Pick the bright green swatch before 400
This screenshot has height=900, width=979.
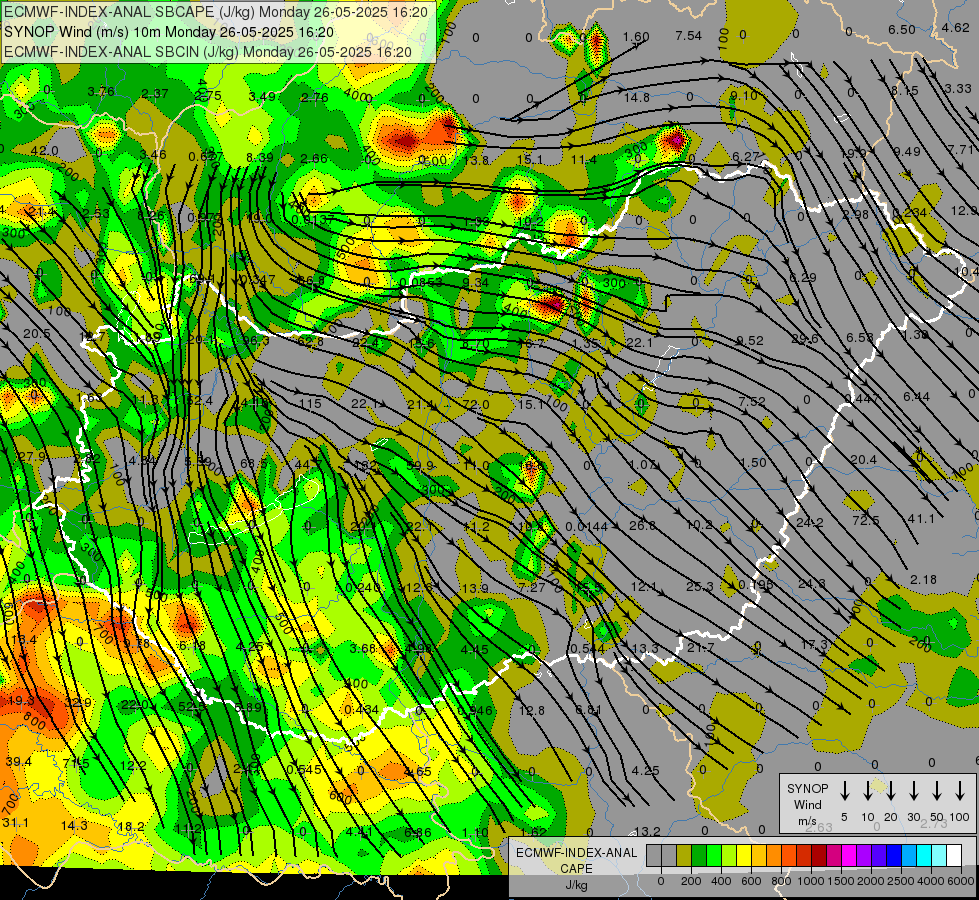pos(714,855)
